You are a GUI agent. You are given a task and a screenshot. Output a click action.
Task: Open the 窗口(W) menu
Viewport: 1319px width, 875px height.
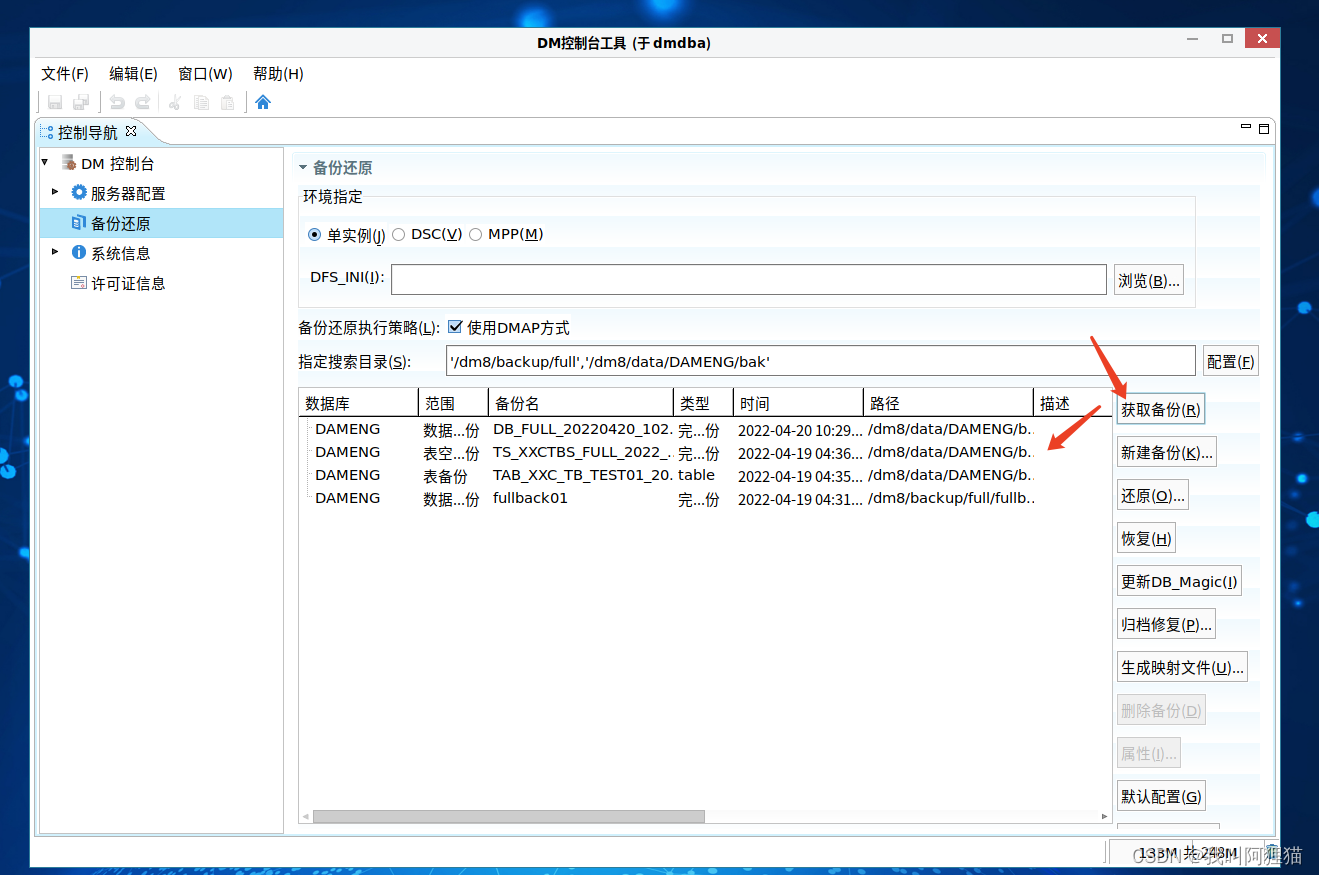click(205, 74)
